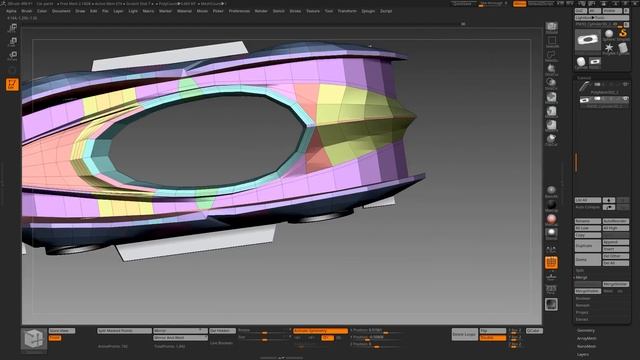This screenshot has height=360, width=640.
Task: Click the Split Masked Points button
Action: [x=124, y=331]
